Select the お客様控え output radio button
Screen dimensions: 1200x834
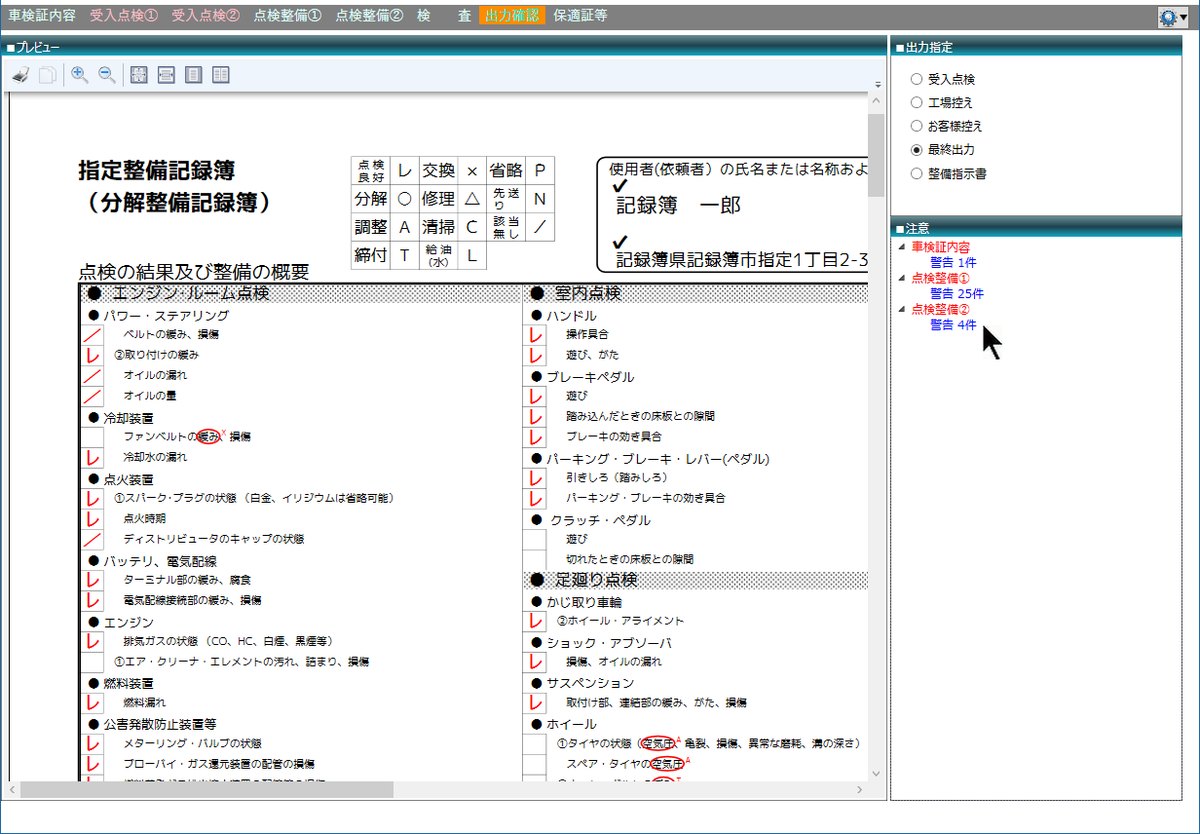pyautogui.click(x=916, y=126)
